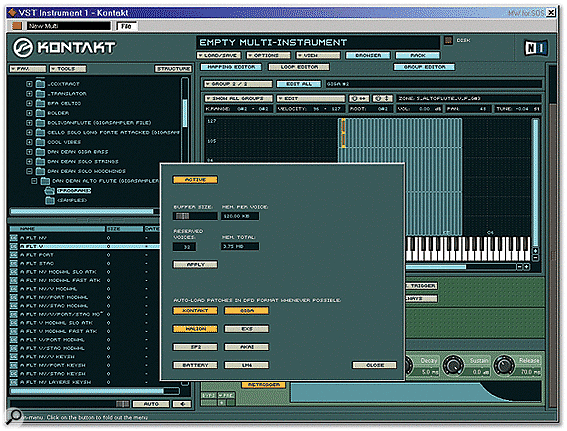Click the patch icon beside A FLT STAC
This screenshot has width=567, height=431.
click(x=14, y=264)
